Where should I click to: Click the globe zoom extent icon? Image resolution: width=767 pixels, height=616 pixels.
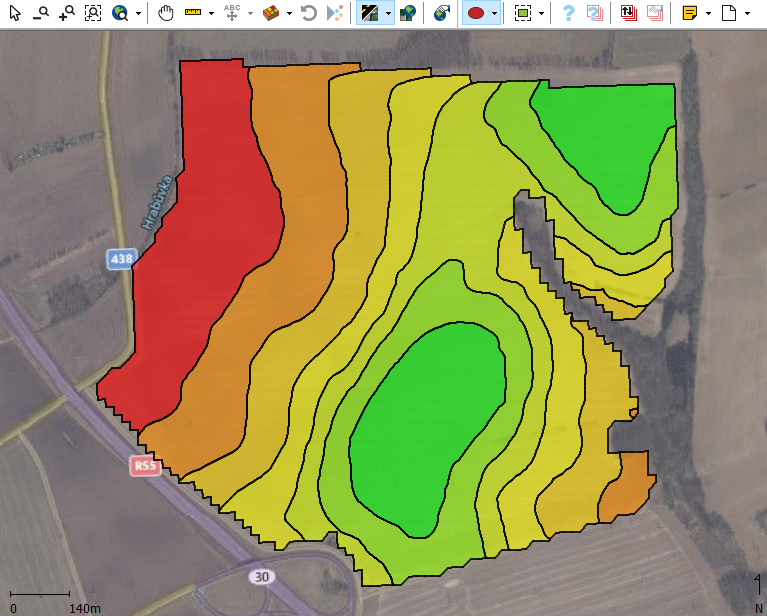coord(120,13)
